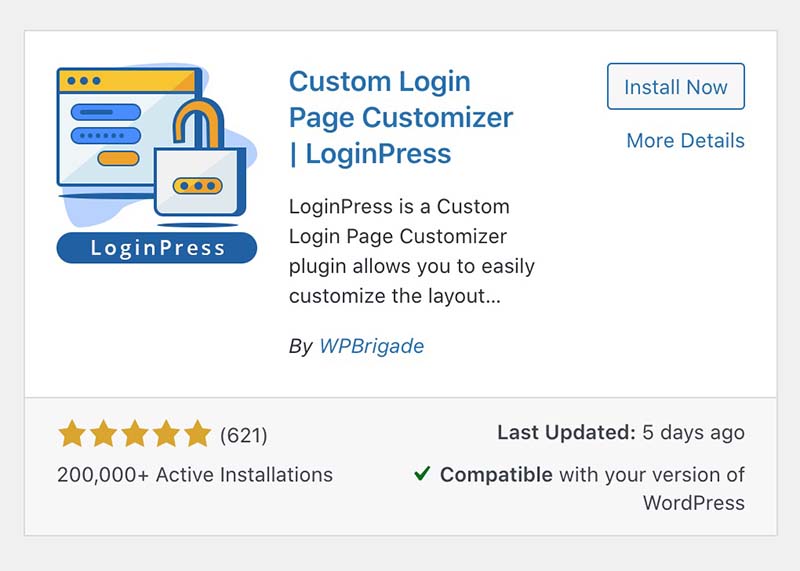Click the LoginPress plugin logo thumbnail
Screen dimensions: 800x571
pyautogui.click(x=157, y=164)
